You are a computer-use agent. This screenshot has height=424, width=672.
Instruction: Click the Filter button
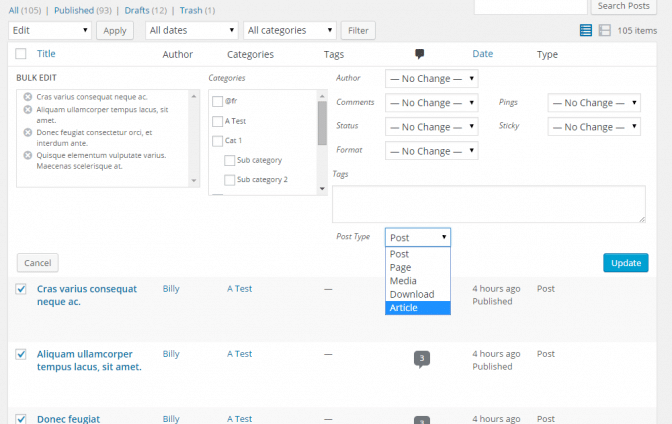coord(358,30)
